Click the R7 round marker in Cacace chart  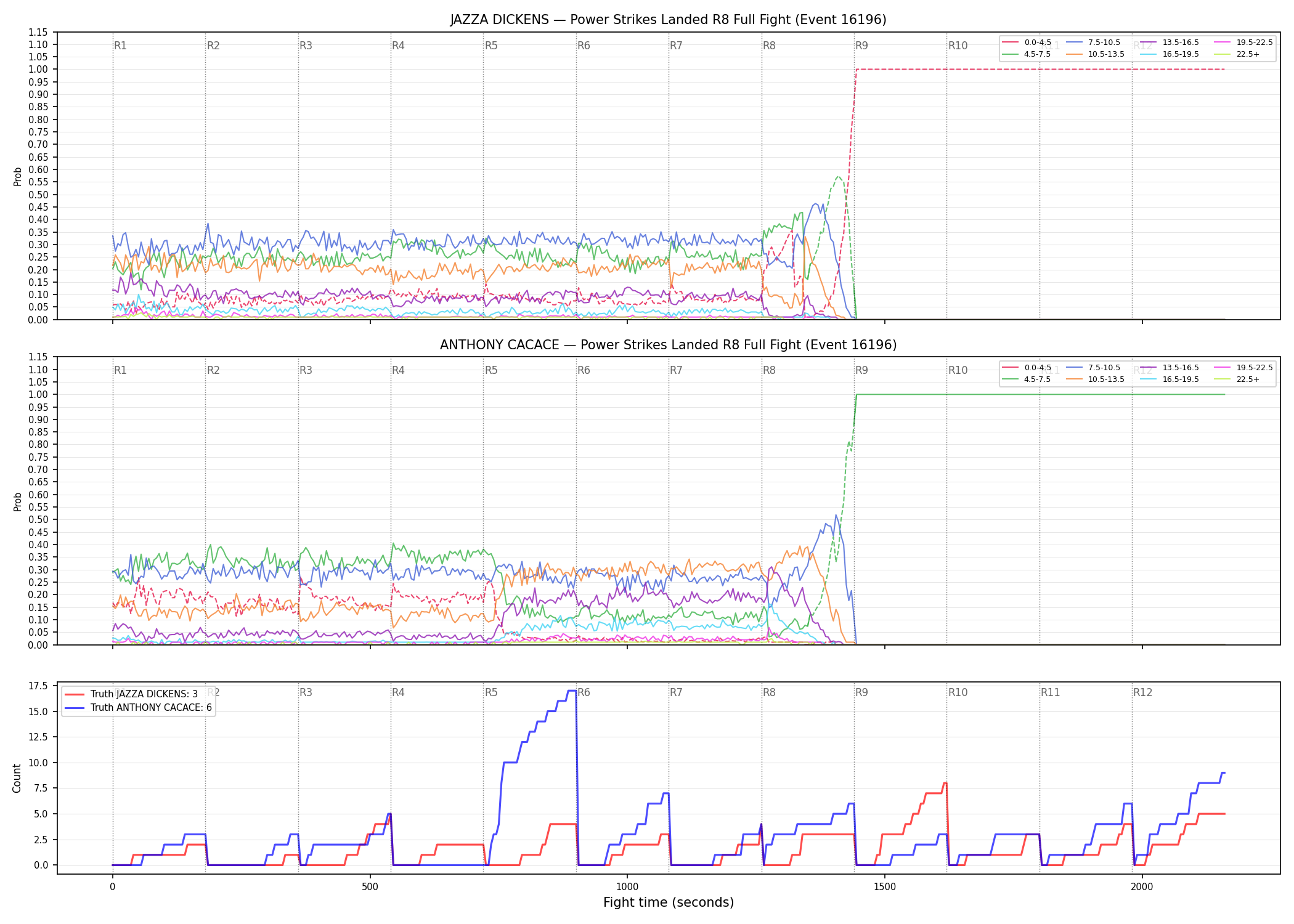[676, 370]
